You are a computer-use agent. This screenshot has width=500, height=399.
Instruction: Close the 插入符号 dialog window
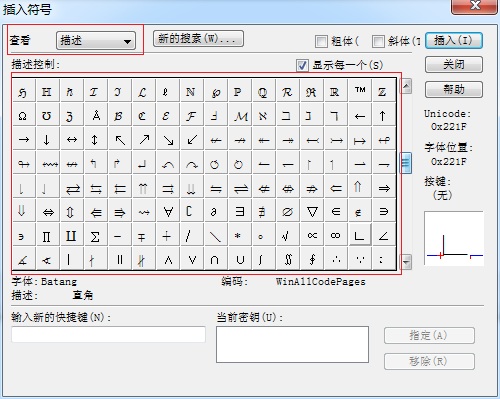[475, 6]
